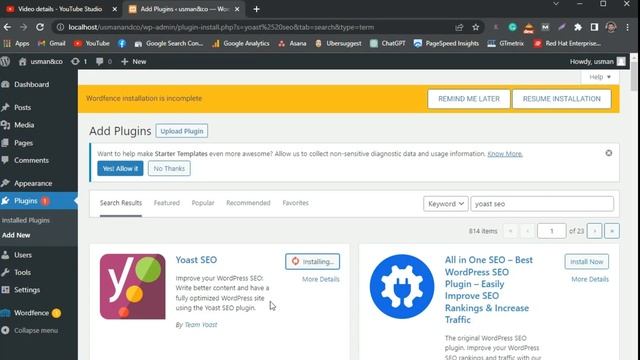Select the Recommended plugins tab
The image size is (640, 360).
click(248, 203)
